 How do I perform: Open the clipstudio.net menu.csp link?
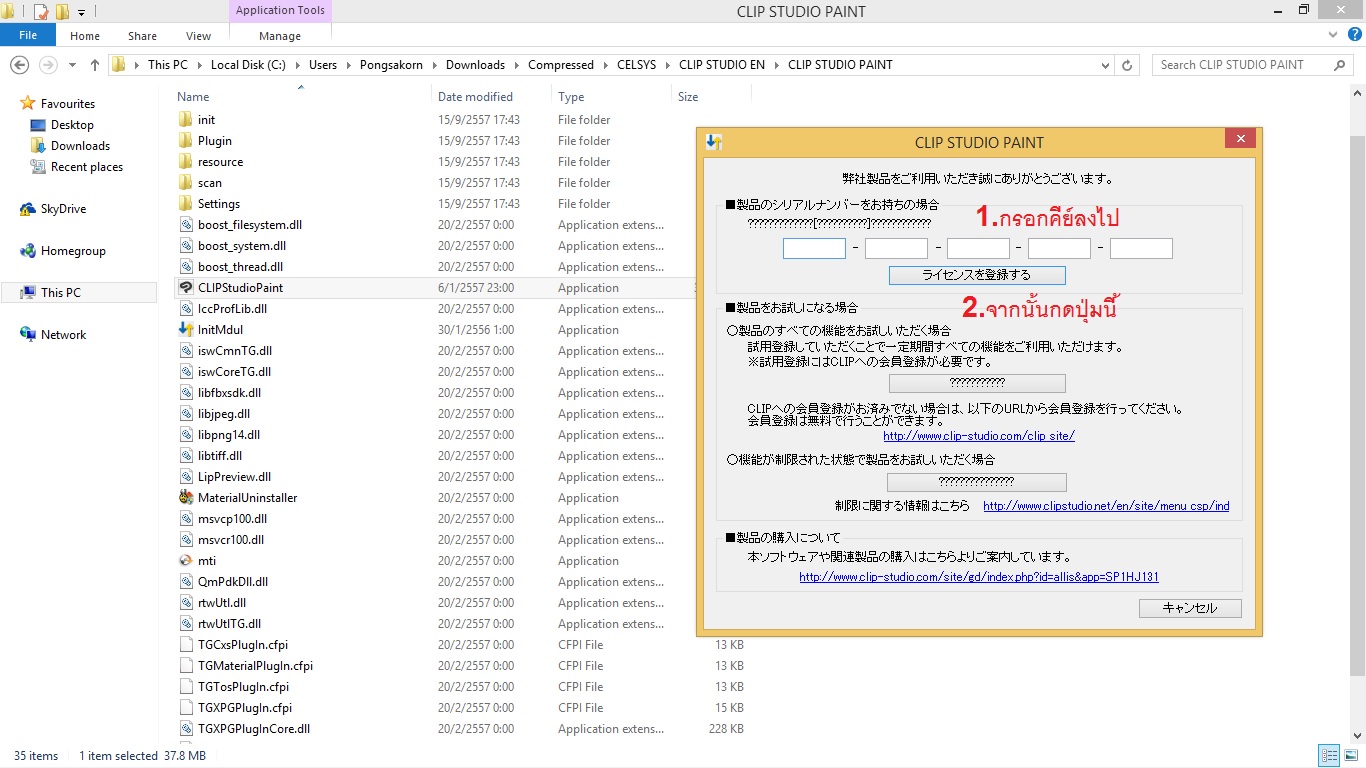pyautogui.click(x=1106, y=506)
